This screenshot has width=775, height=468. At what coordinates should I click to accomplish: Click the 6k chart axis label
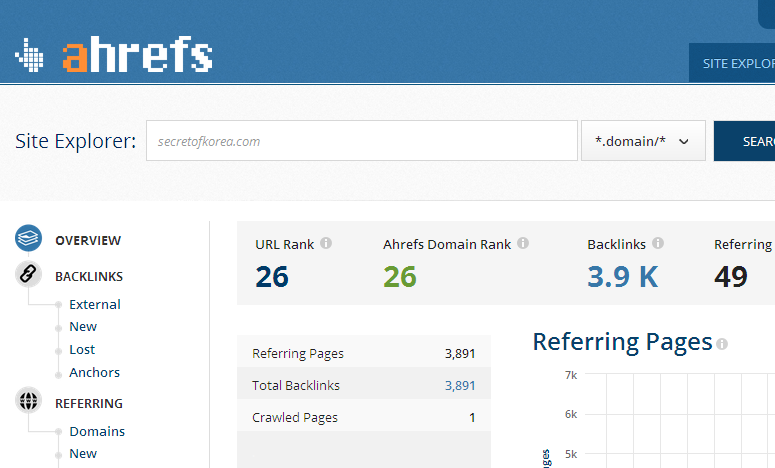[x=571, y=414]
